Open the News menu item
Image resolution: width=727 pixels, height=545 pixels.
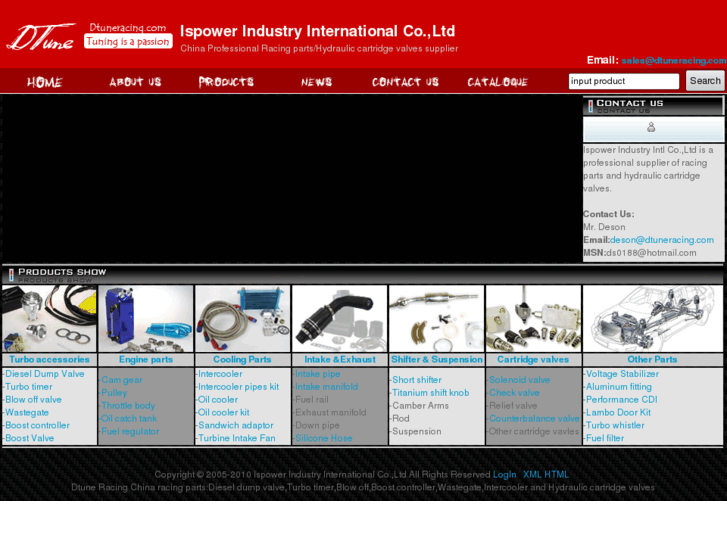pos(316,82)
